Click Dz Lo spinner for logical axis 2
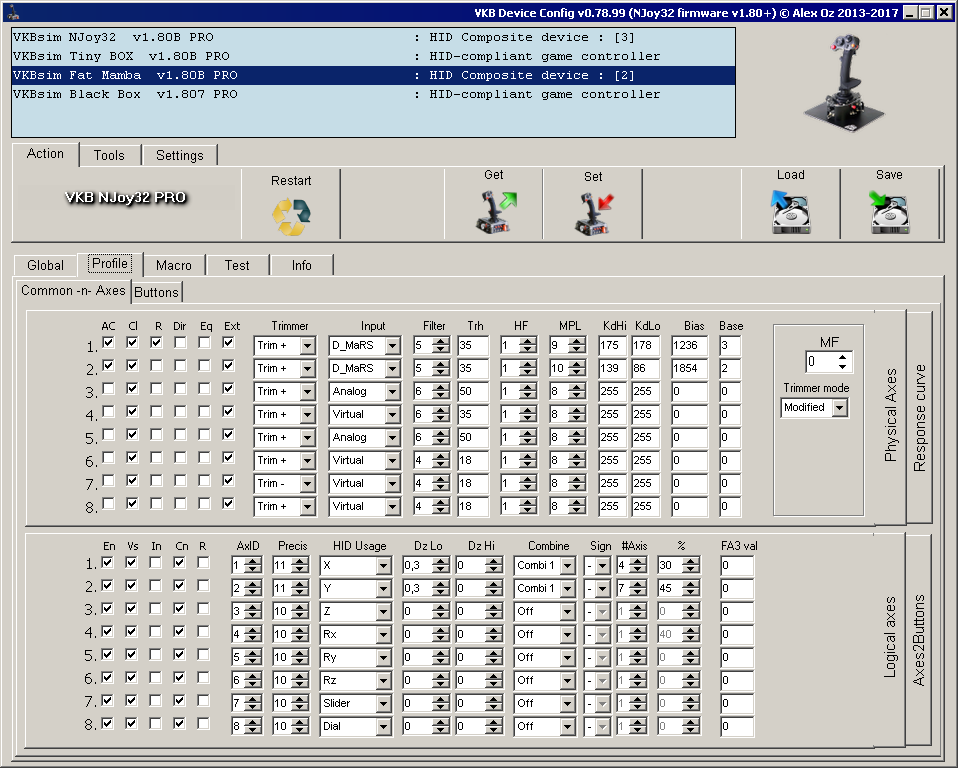 point(441,588)
